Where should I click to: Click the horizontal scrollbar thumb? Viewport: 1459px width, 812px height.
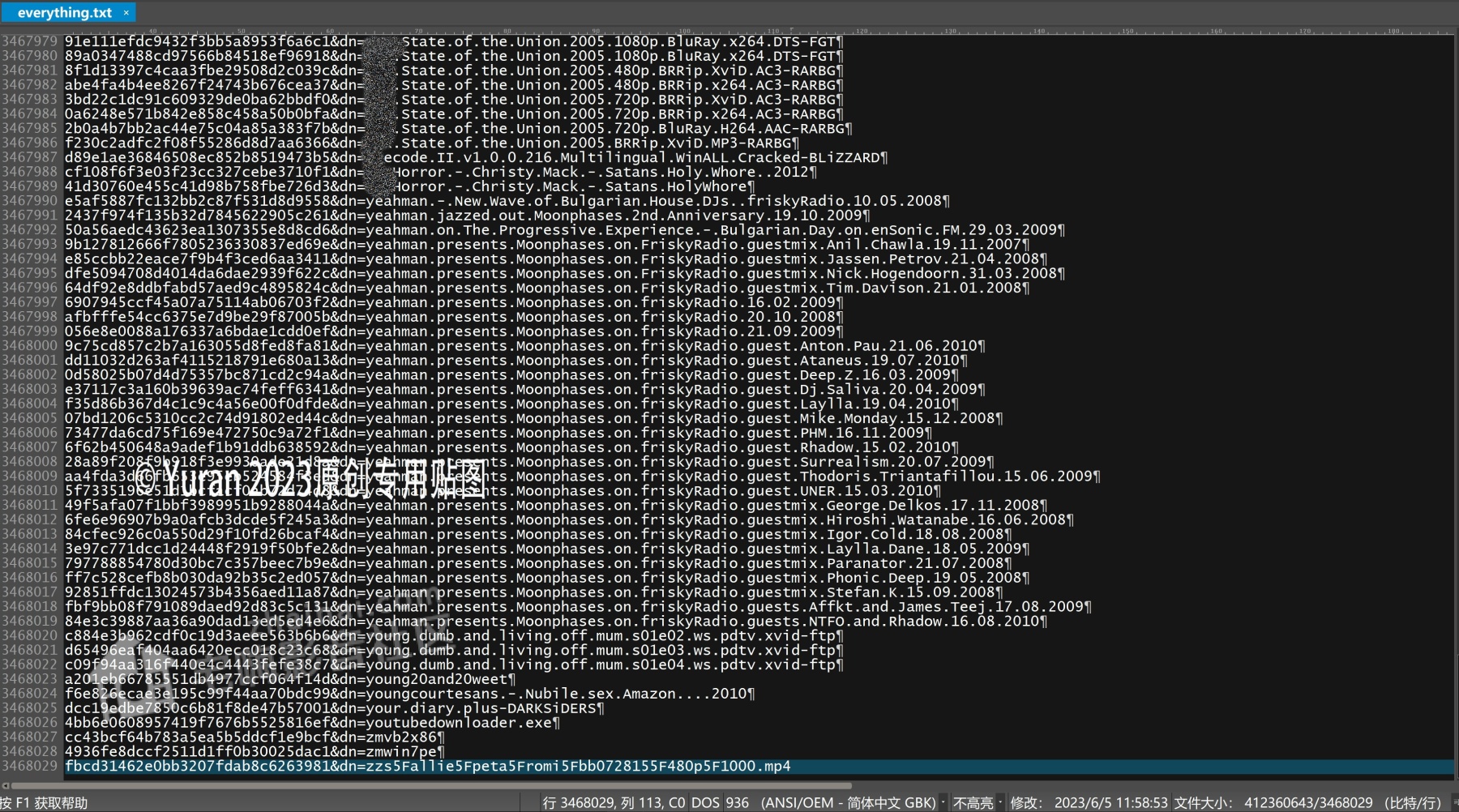click(x=431, y=785)
